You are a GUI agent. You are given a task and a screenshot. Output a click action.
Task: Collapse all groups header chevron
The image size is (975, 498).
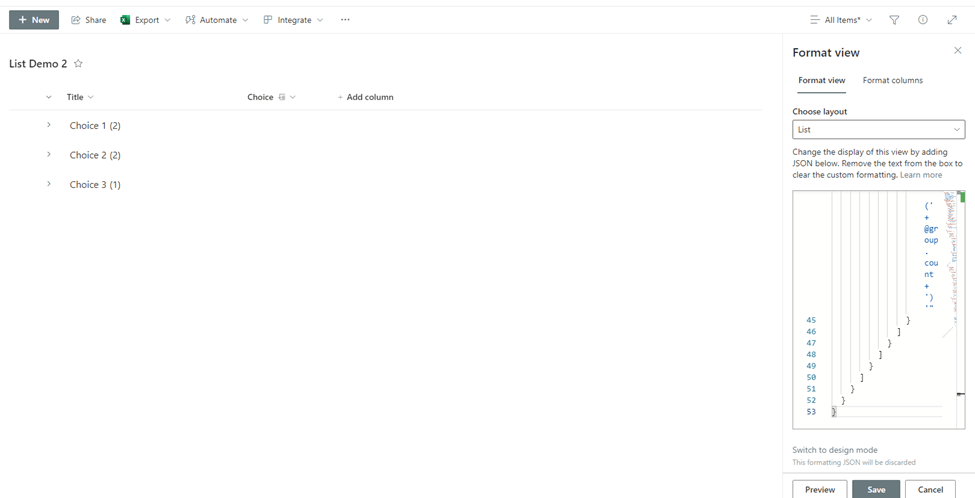coord(49,97)
